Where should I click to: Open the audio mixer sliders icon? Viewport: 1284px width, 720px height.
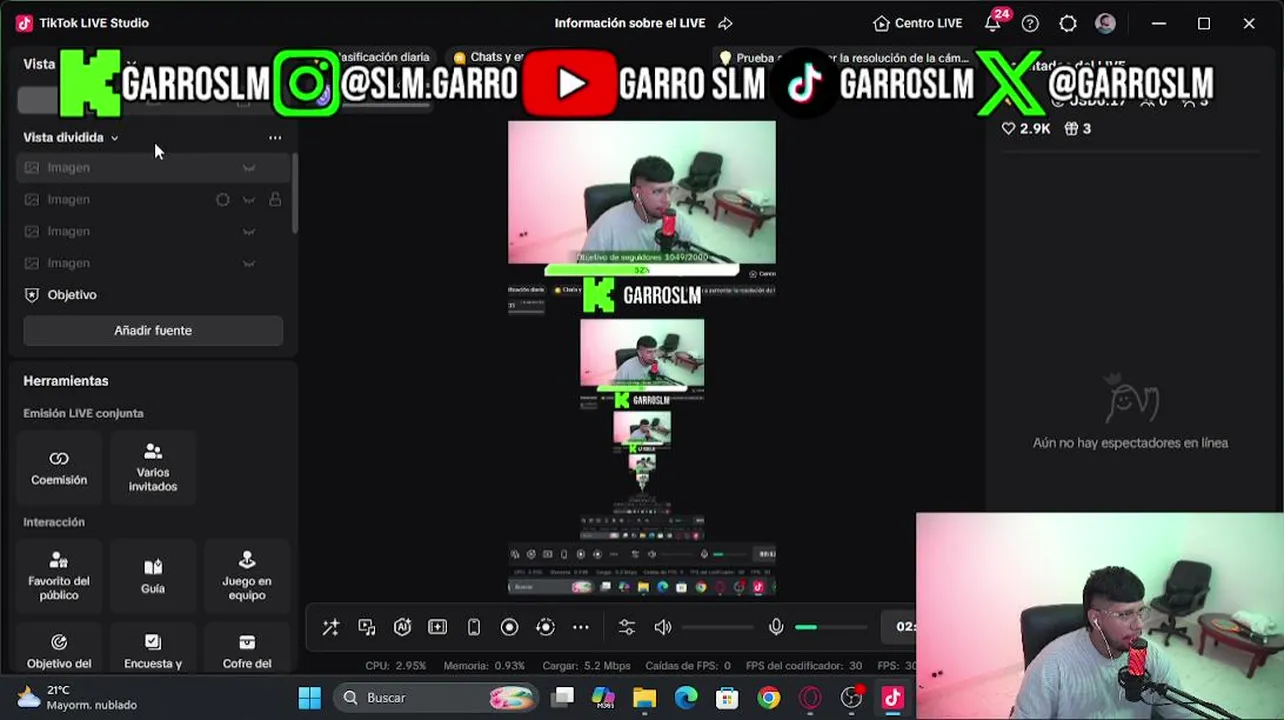tap(627, 627)
